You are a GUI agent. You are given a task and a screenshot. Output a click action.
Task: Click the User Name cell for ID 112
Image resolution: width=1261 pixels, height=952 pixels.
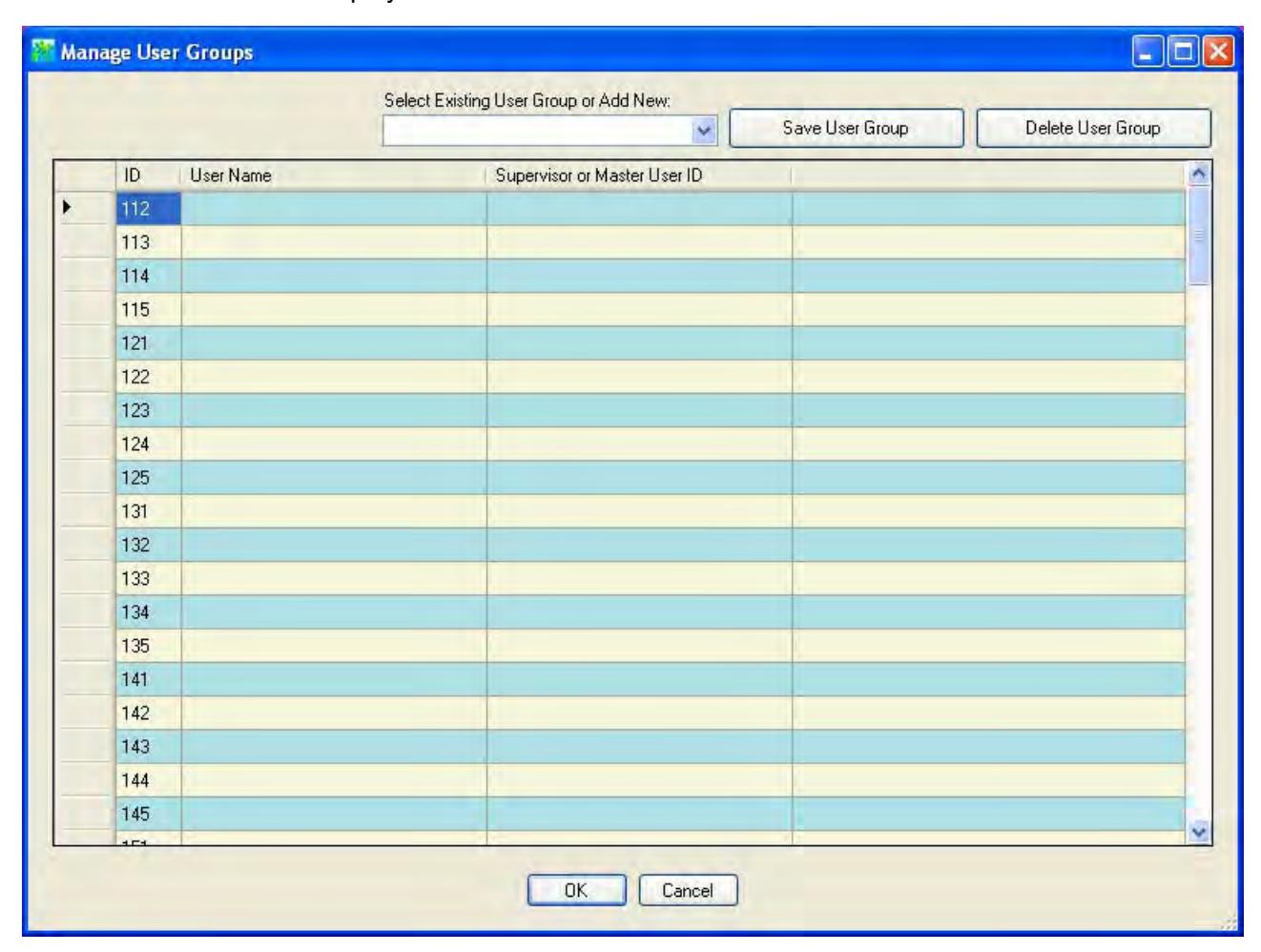click(x=334, y=209)
